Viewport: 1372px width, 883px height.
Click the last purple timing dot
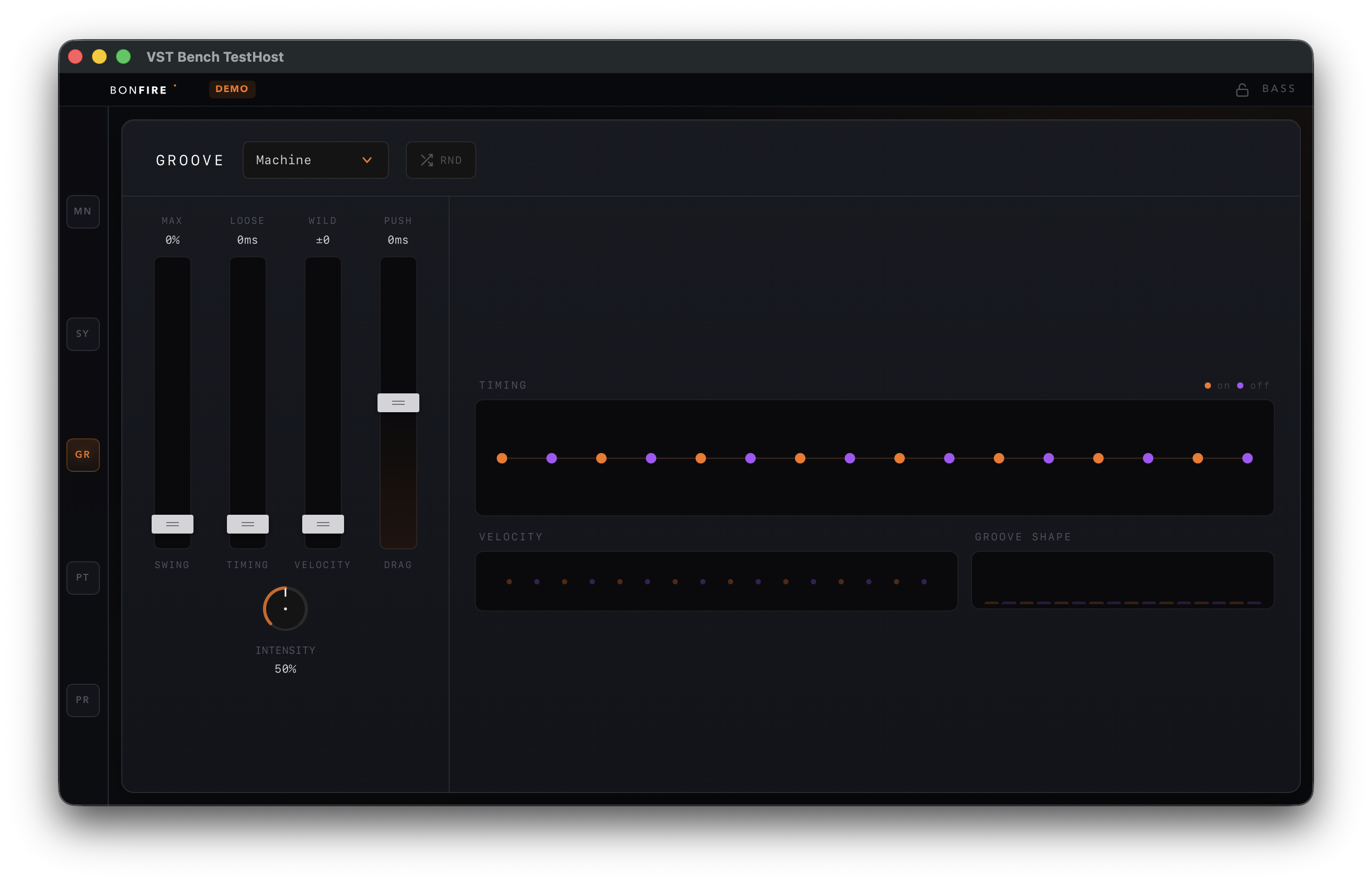[x=1247, y=458]
